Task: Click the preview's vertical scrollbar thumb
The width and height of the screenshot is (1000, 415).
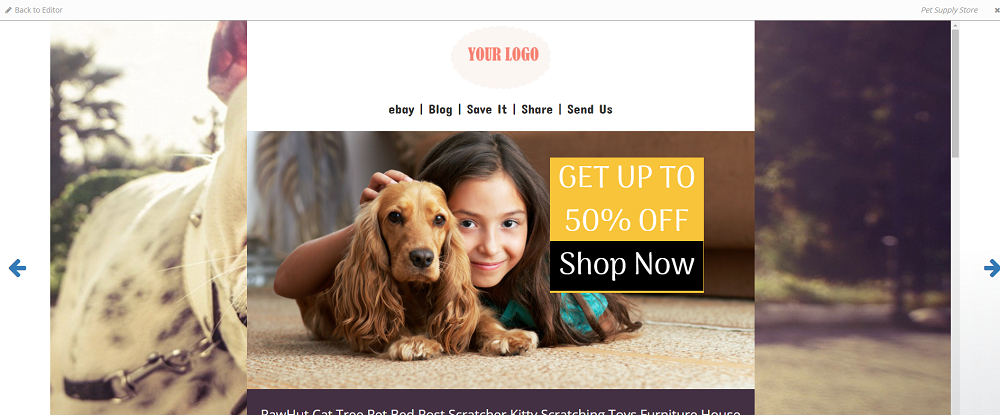Action: click(x=955, y=93)
